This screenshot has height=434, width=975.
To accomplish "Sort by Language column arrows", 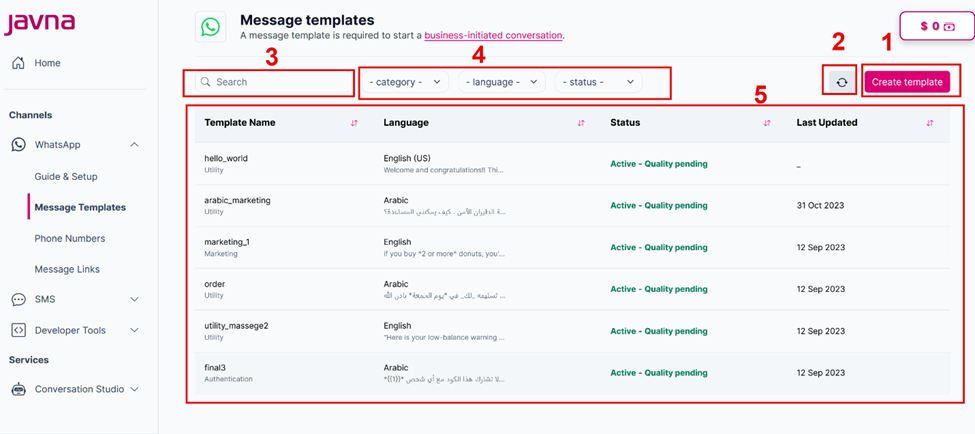I will 581,123.
